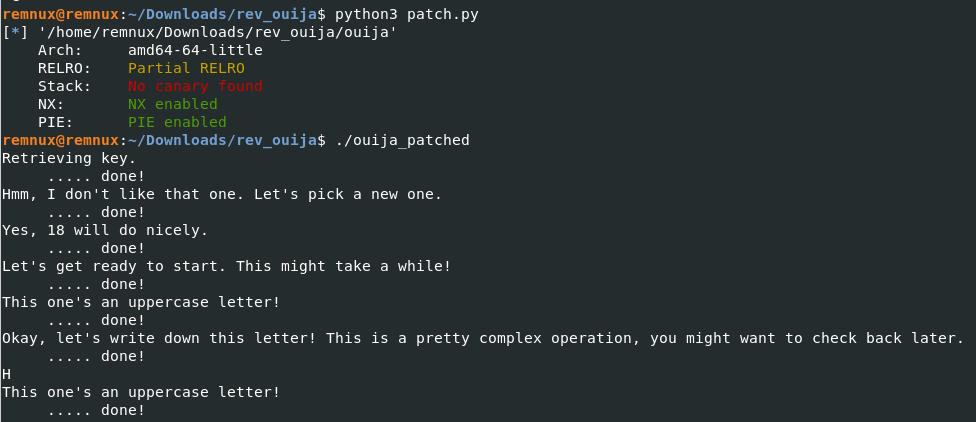Click the "Hmm, I don't like that one" line
The width and height of the screenshot is (976, 422).
(222, 194)
